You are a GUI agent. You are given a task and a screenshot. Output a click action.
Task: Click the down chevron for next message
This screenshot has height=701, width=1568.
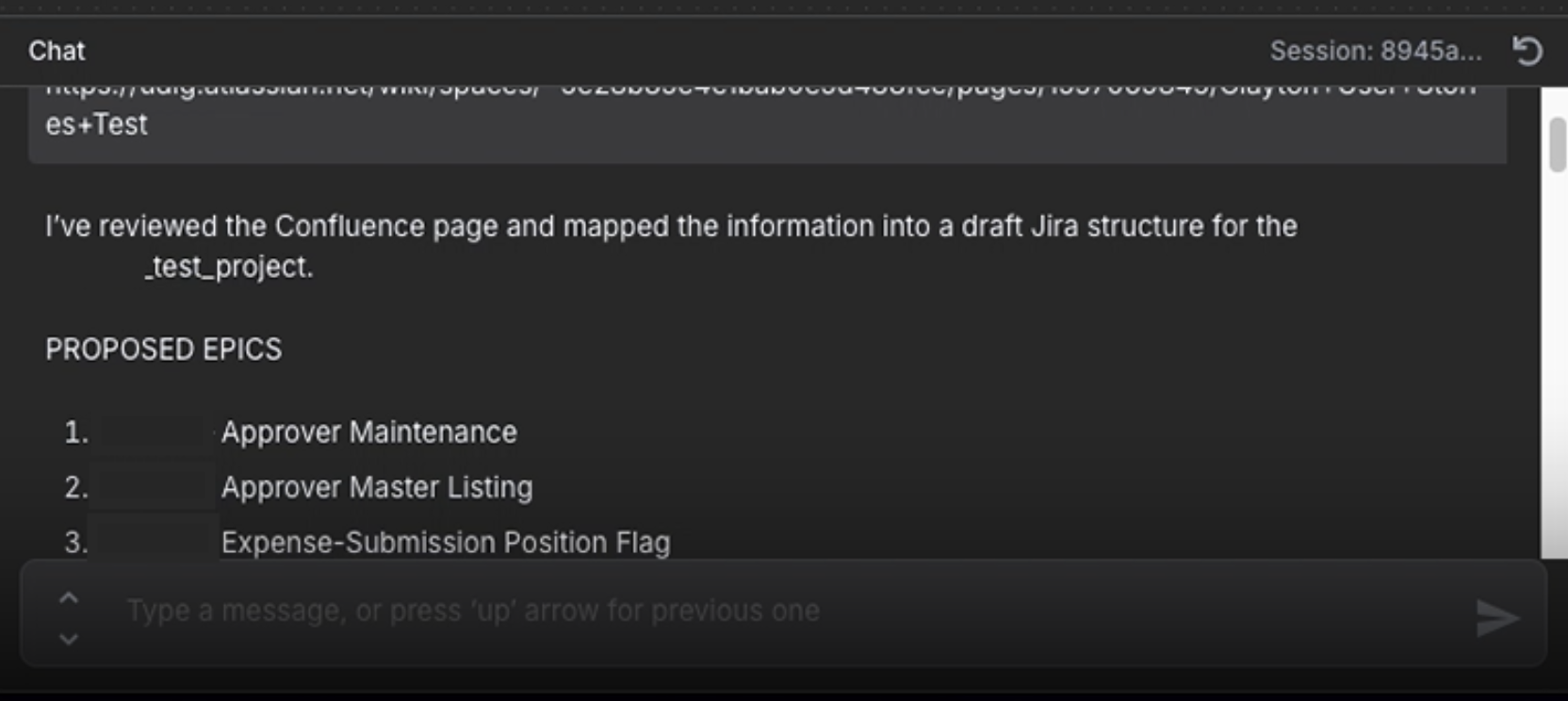pyautogui.click(x=69, y=639)
